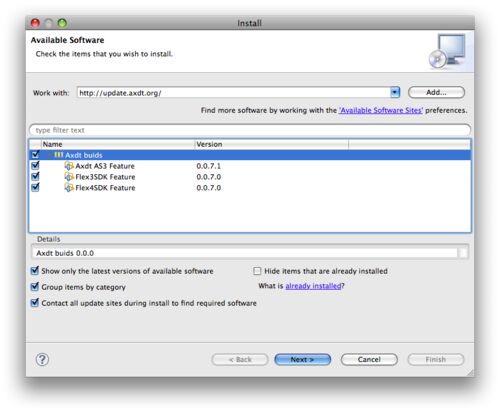Click the Details box scrollbar

click(x=463, y=253)
